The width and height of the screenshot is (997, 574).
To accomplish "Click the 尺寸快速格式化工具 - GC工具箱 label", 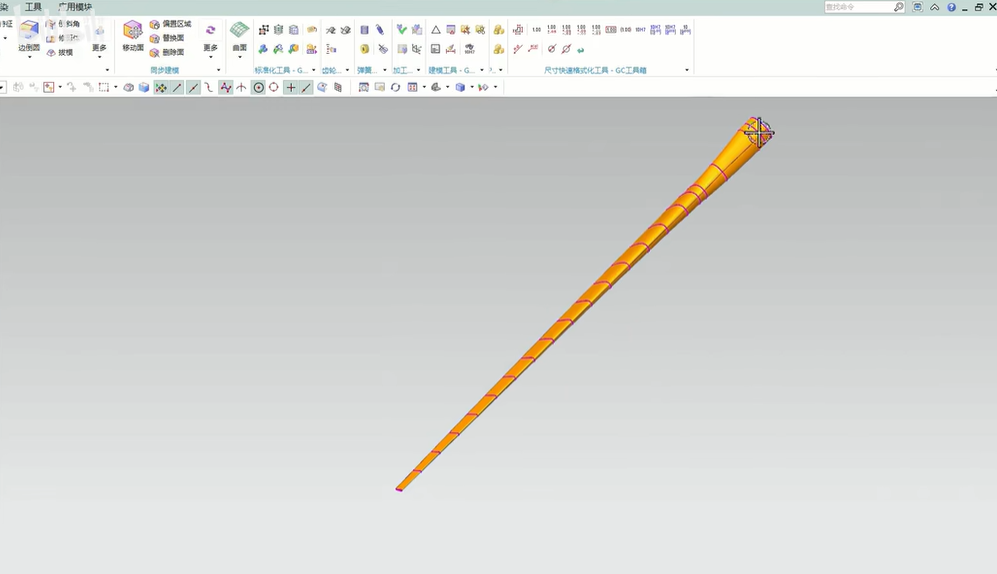I will click(595, 70).
